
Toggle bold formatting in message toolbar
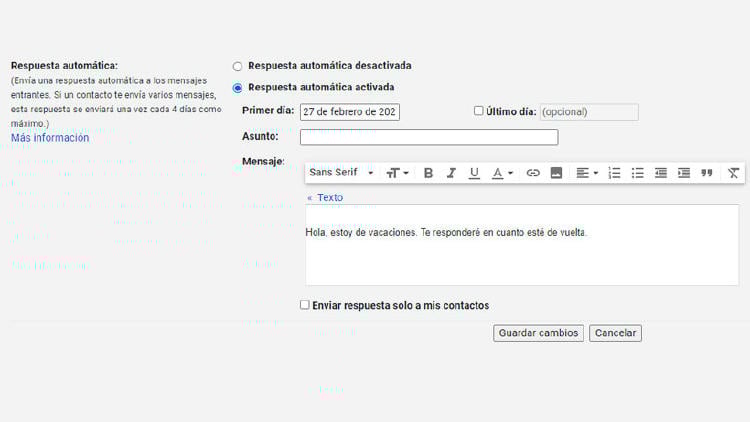[428, 173]
